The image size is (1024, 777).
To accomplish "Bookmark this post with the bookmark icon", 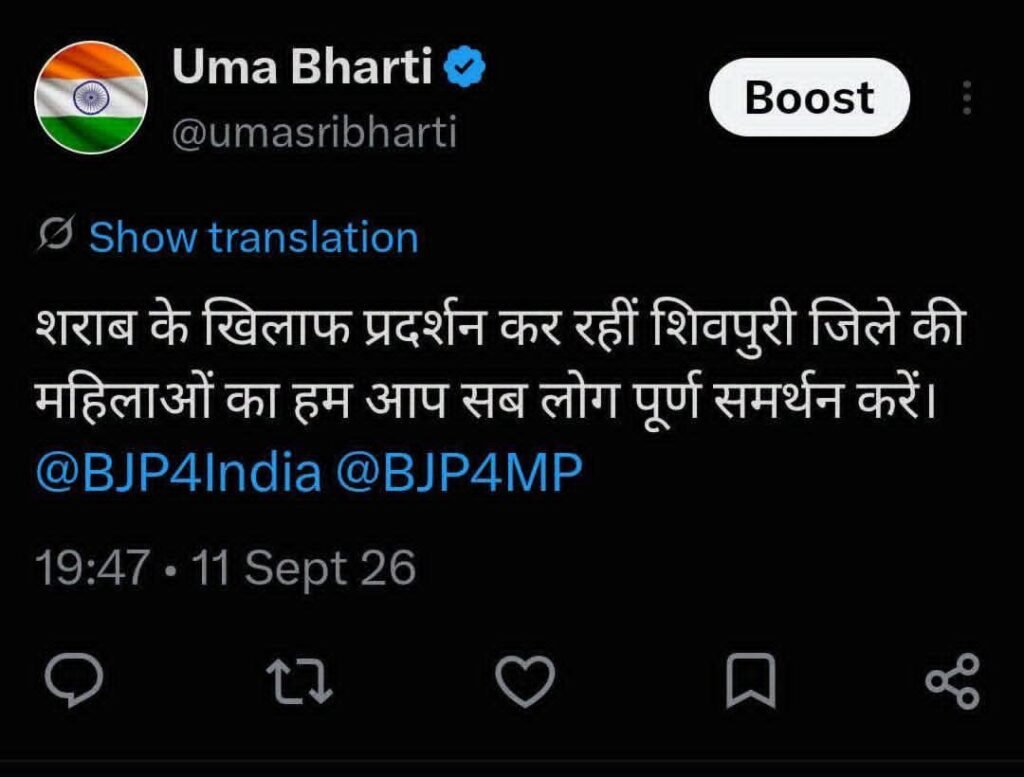I will (x=751, y=681).
